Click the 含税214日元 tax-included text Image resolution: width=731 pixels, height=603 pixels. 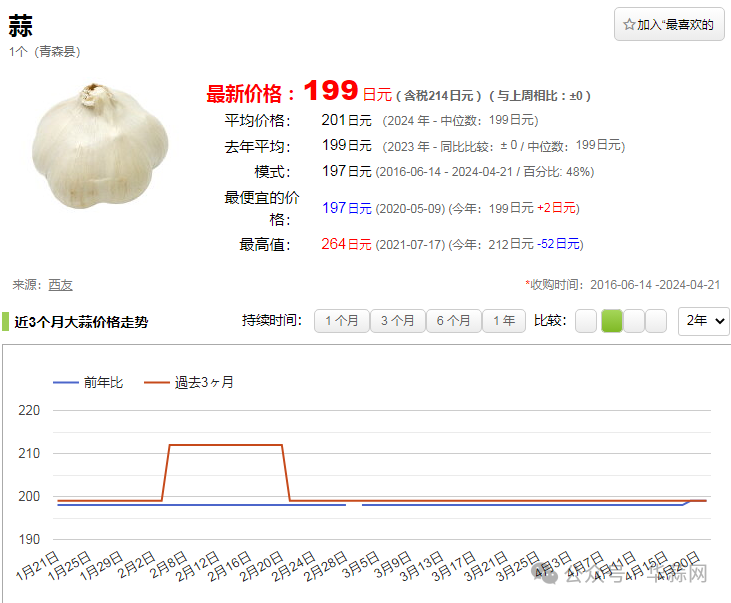(x=438, y=96)
